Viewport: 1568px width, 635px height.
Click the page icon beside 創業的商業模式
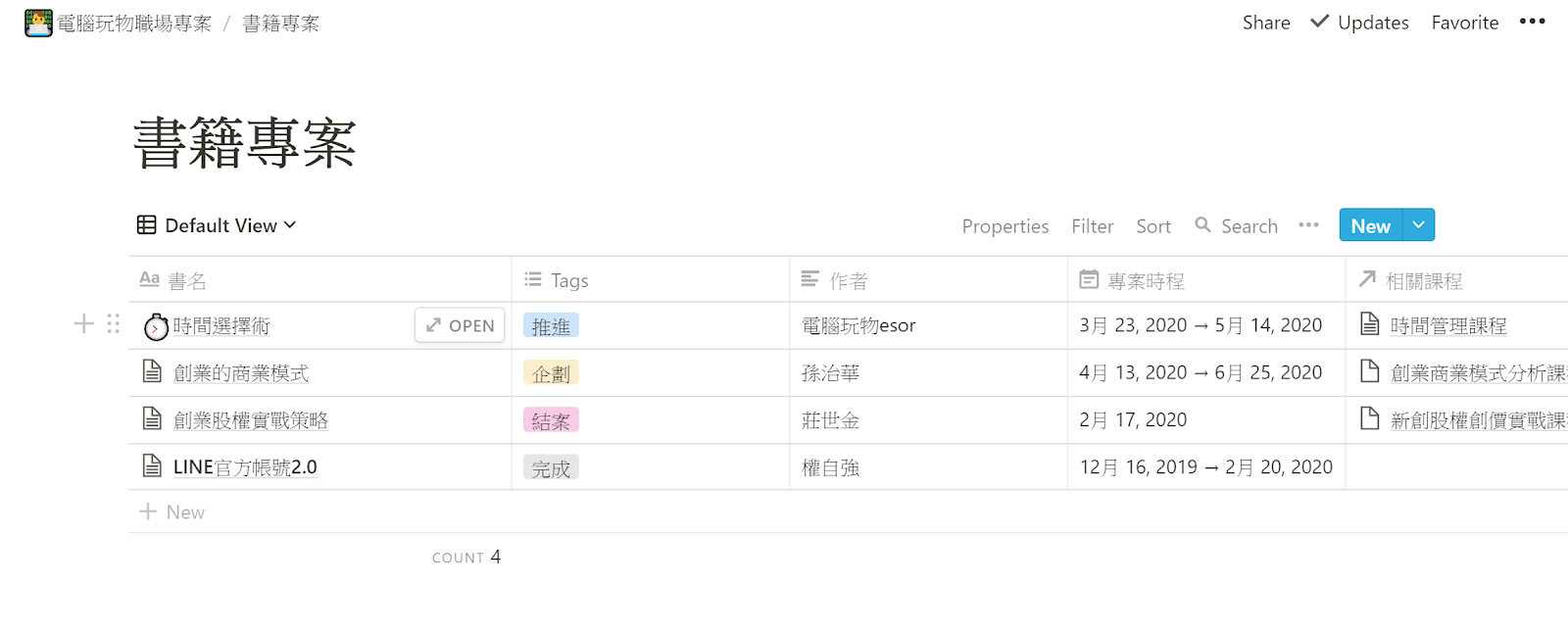click(152, 372)
